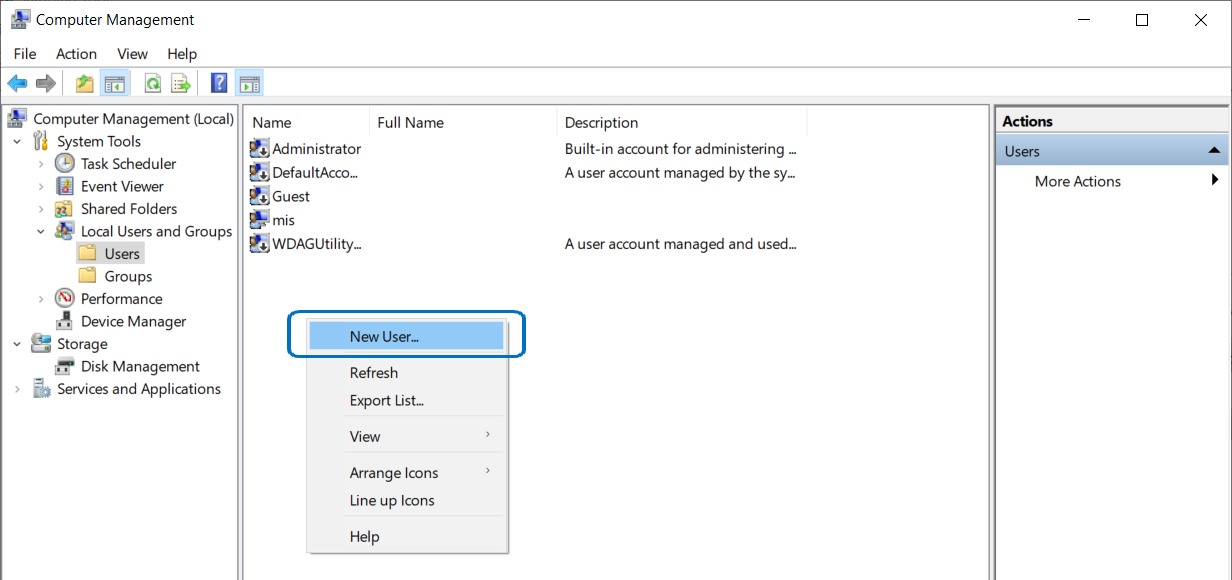The image size is (1232, 580).
Task: Collapse the Local Users and Groups node
Action: pos(41,232)
